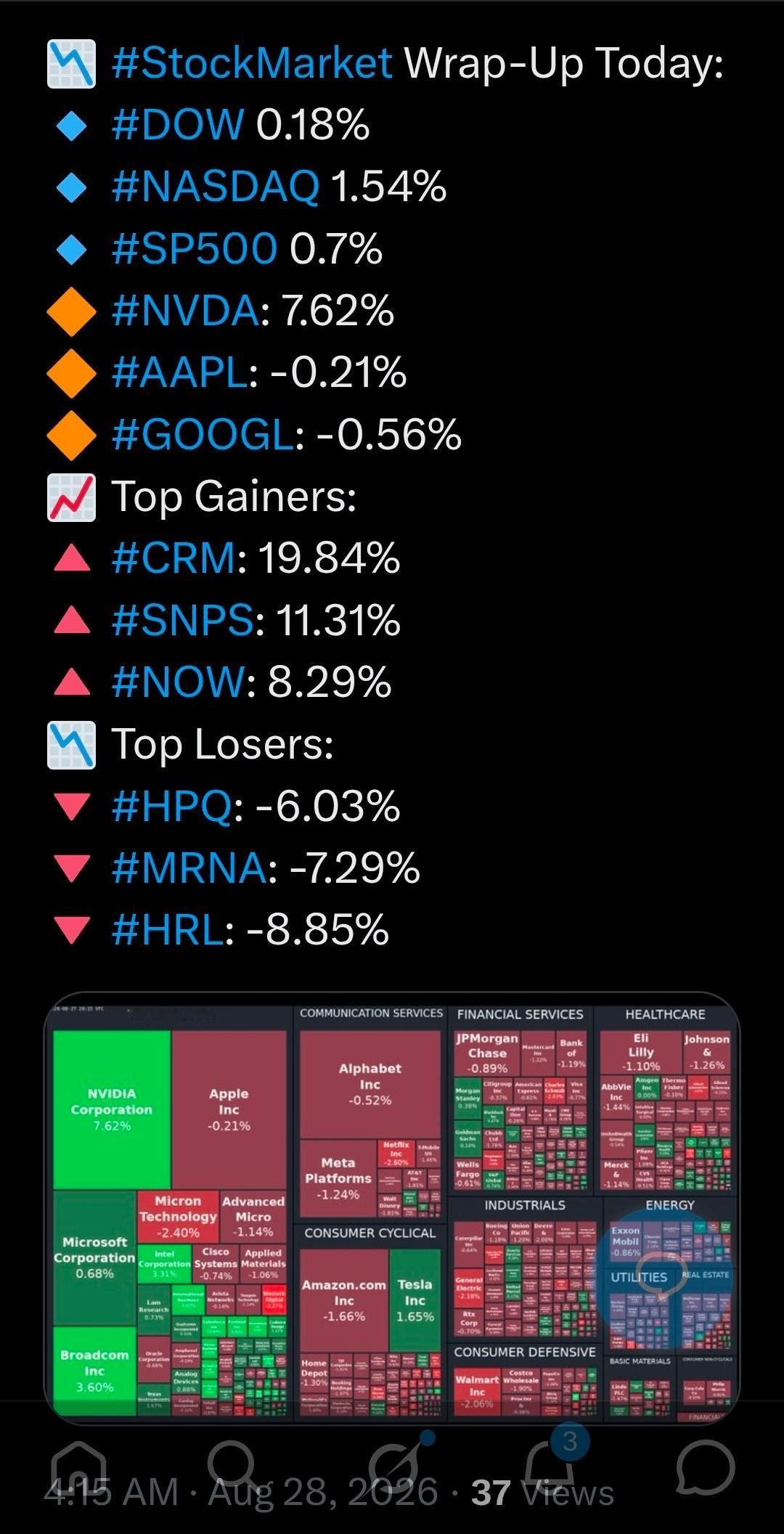Open the #SP500 hashtag

pos(194,249)
